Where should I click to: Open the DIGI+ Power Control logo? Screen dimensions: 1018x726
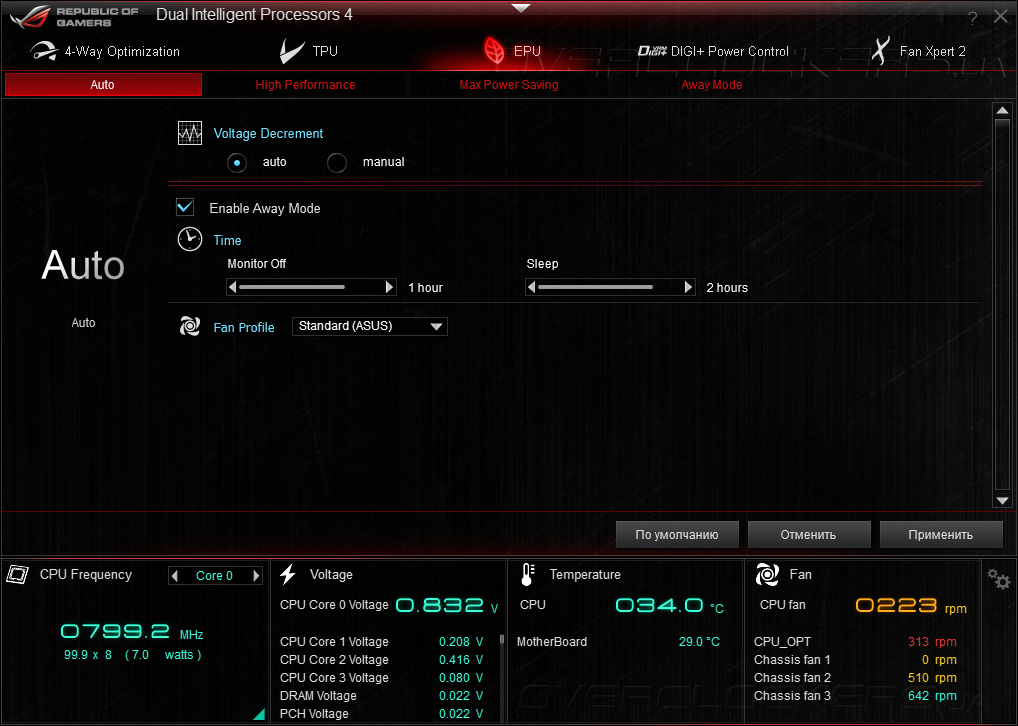point(652,51)
